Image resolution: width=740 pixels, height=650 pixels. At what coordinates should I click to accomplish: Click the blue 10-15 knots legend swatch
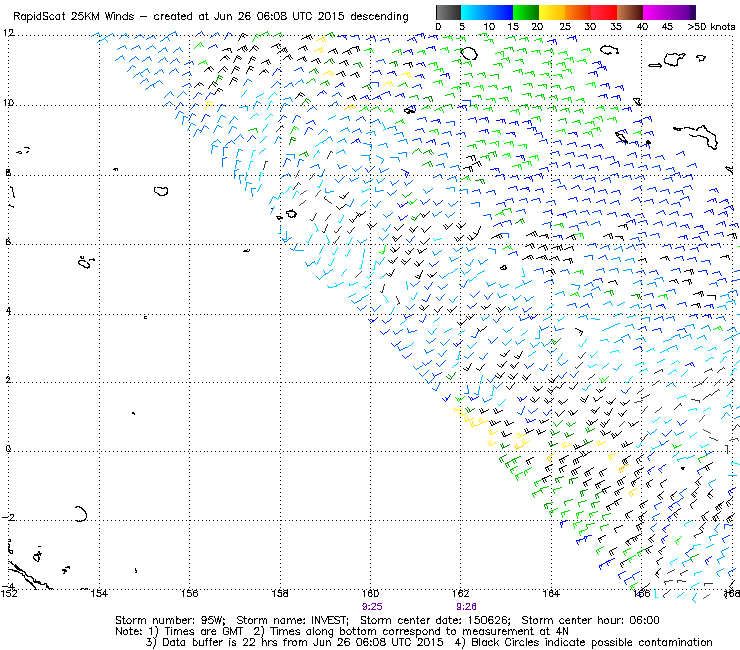[x=500, y=12]
